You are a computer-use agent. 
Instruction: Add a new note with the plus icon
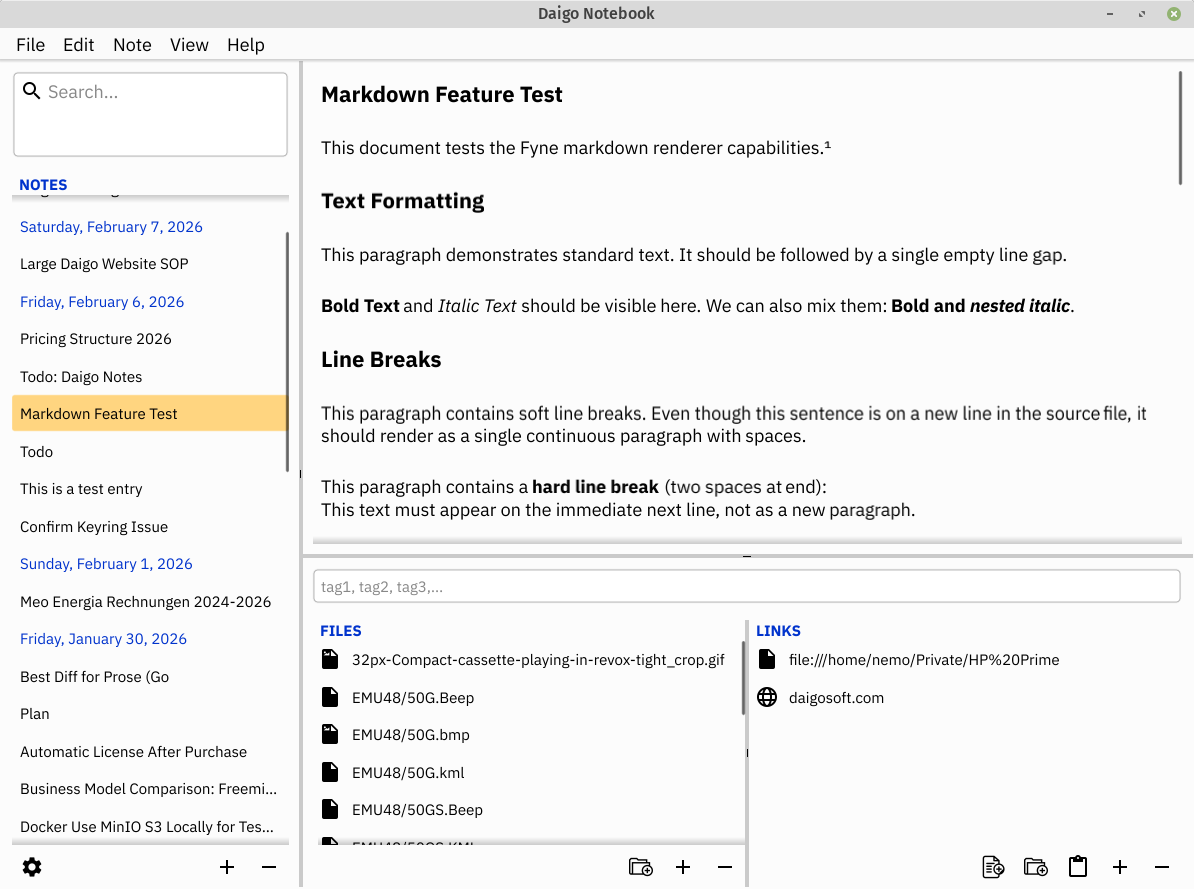[227, 867]
